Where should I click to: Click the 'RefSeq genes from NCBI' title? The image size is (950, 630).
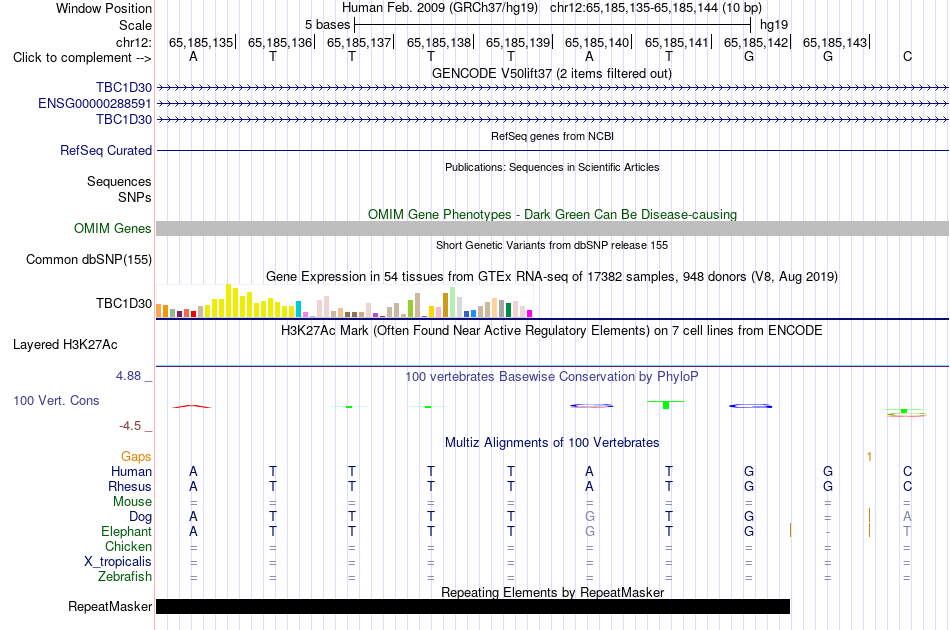coord(552,136)
